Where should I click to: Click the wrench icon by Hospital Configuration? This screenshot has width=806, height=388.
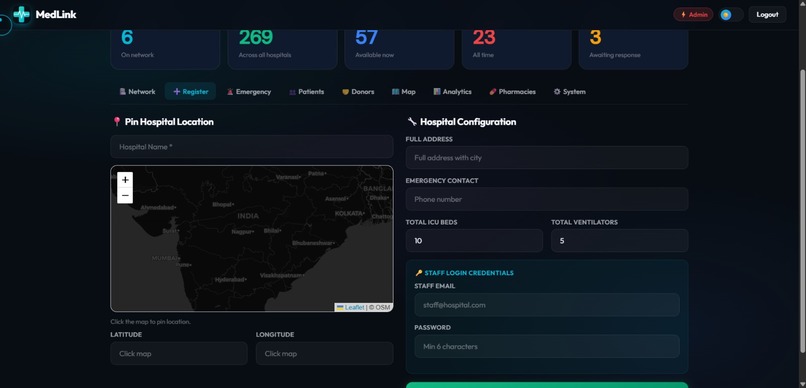(412, 122)
